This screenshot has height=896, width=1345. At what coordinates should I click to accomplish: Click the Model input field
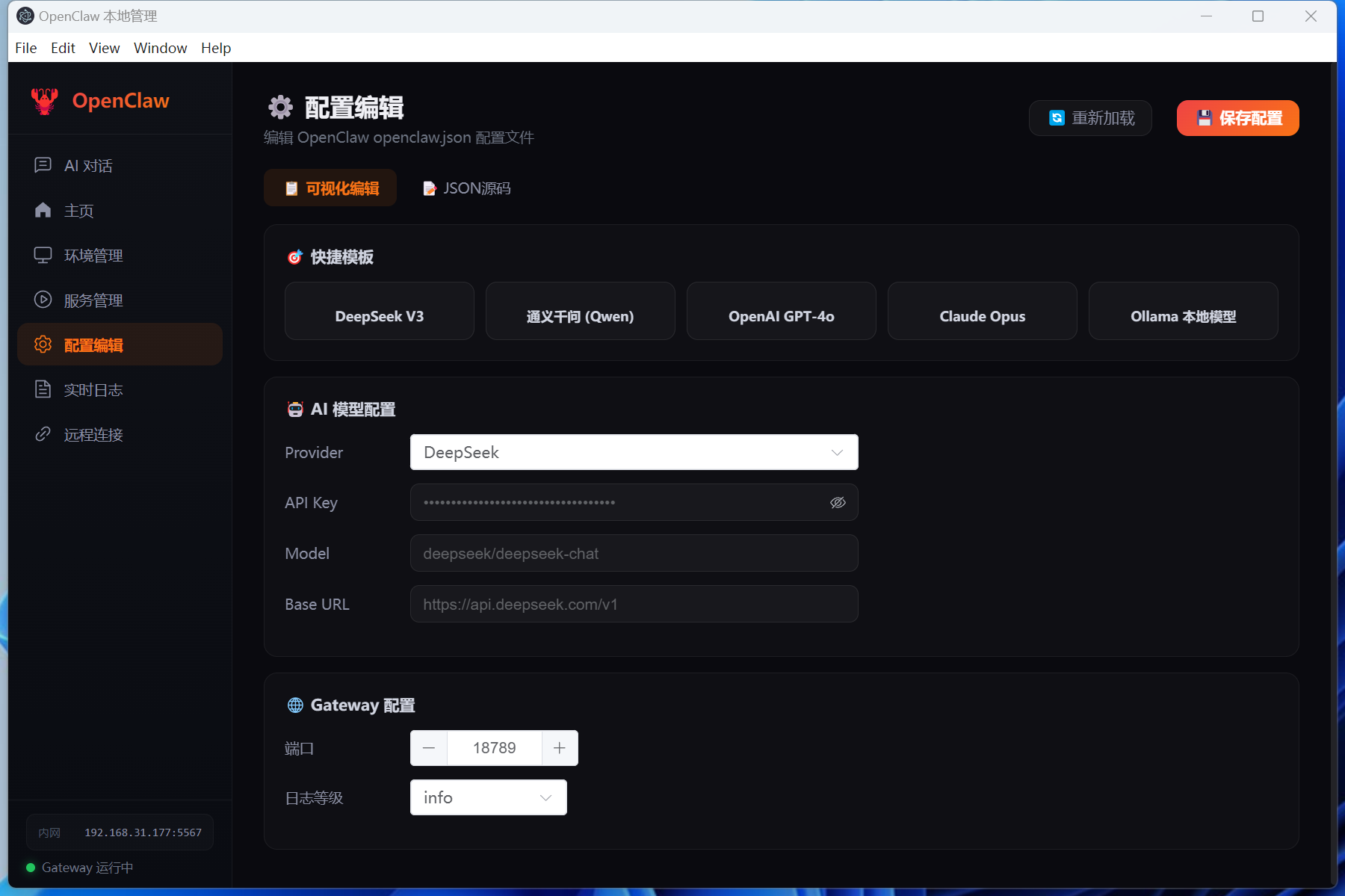point(634,554)
